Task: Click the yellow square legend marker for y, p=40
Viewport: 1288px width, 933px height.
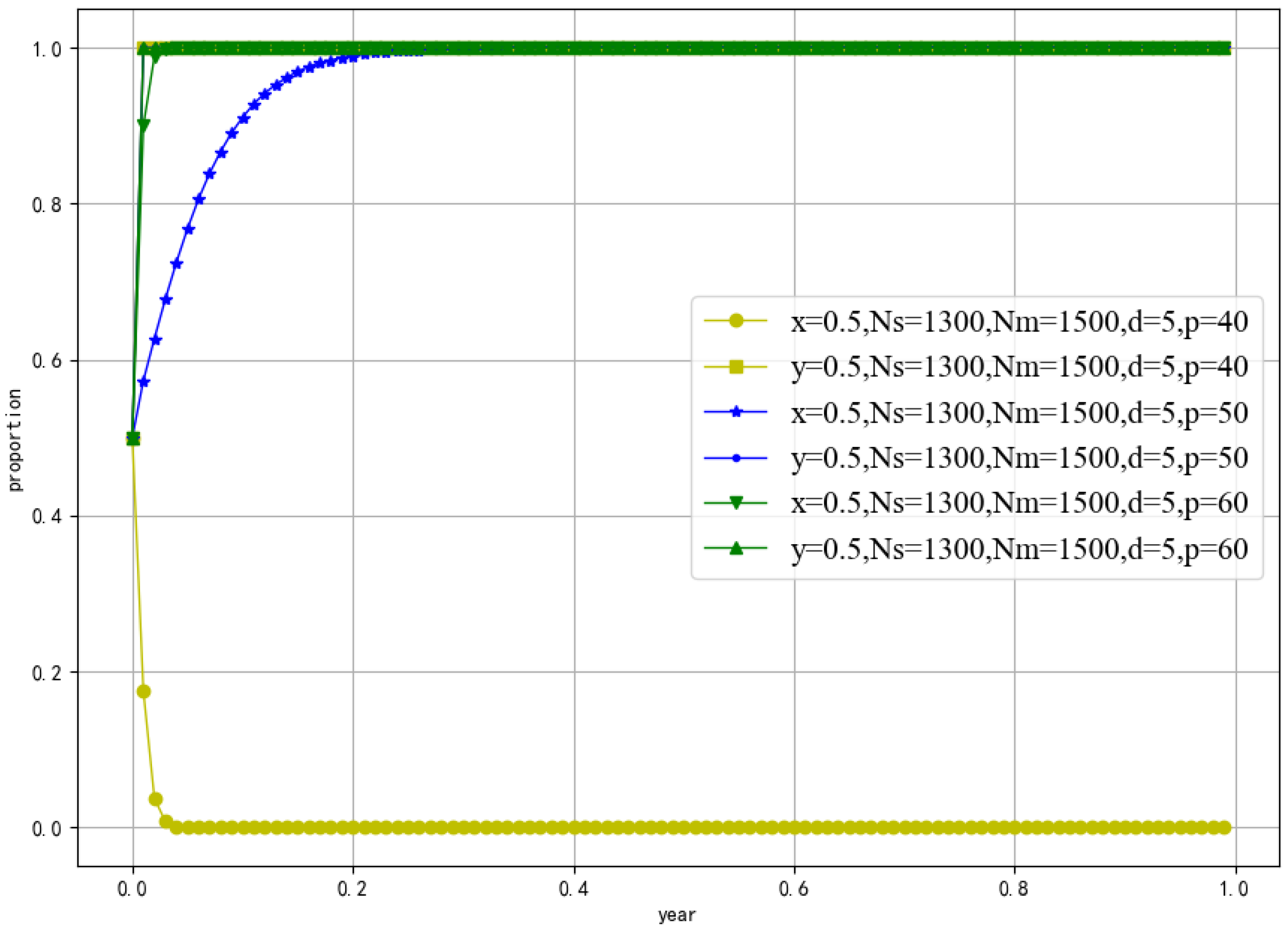Action: pos(736,366)
